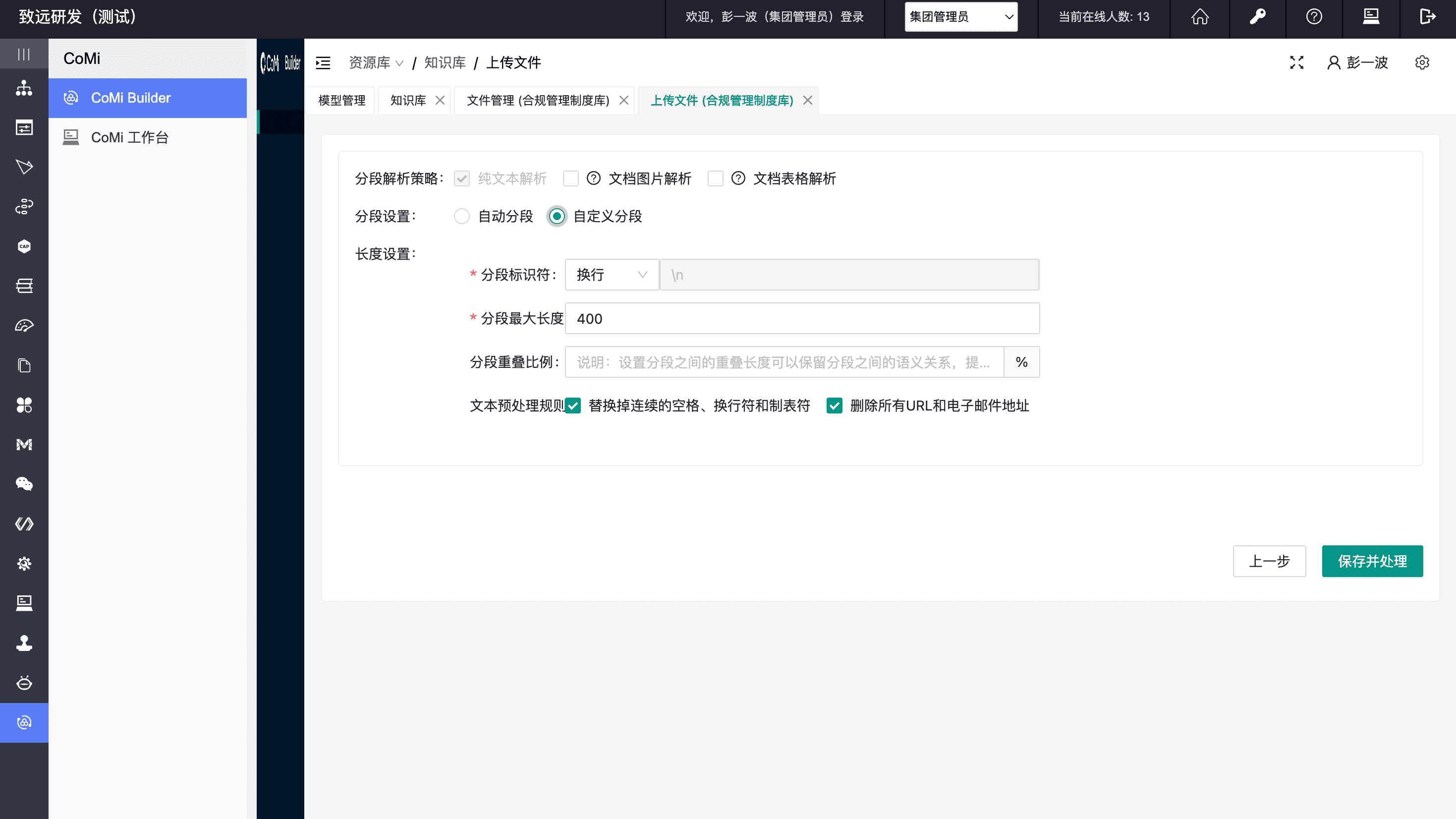Select the 上传文件 (合规管理制度库) tab

pyautogui.click(x=723, y=101)
